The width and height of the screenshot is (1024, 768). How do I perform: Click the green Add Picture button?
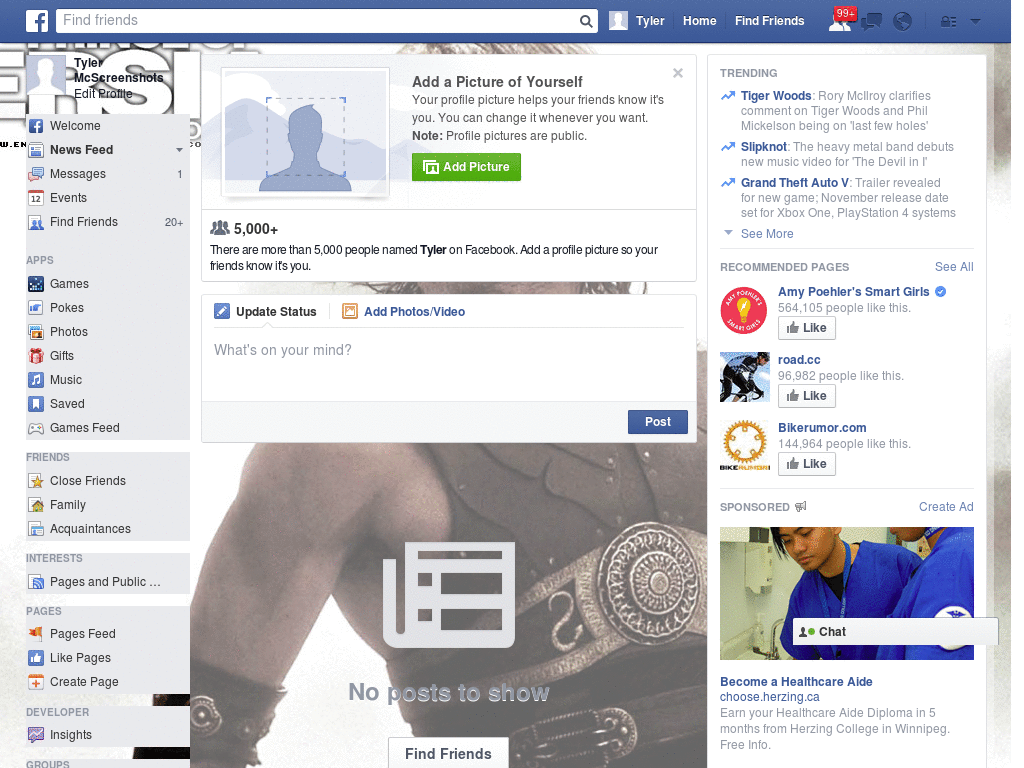466,167
